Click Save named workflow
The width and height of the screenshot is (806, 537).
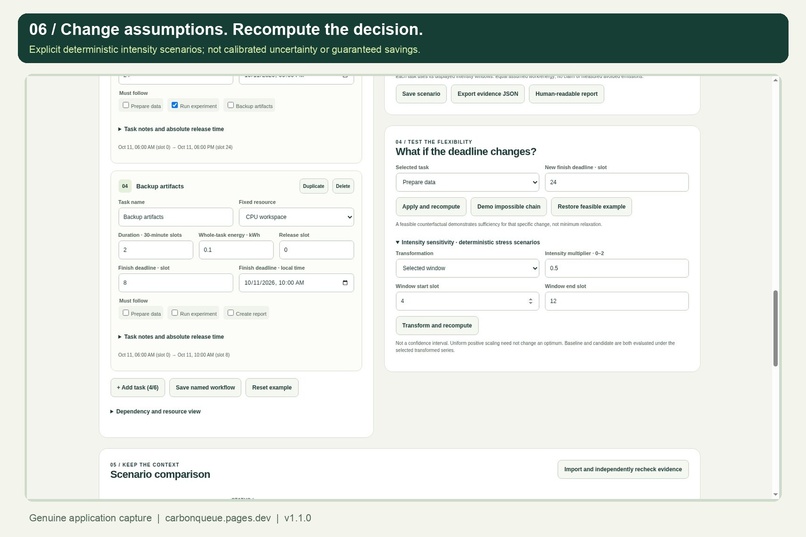point(205,387)
